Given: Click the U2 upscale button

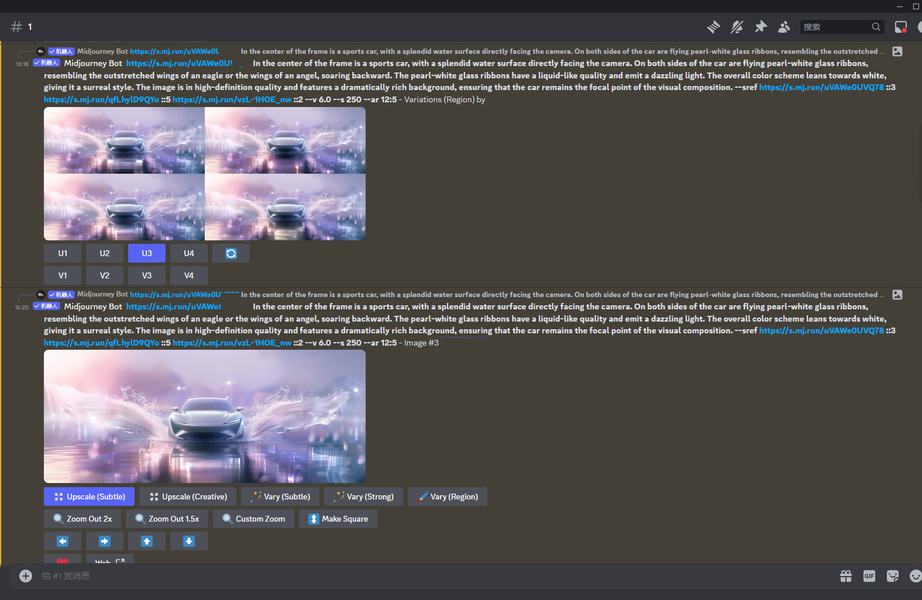Looking at the screenshot, I should click(x=105, y=254).
